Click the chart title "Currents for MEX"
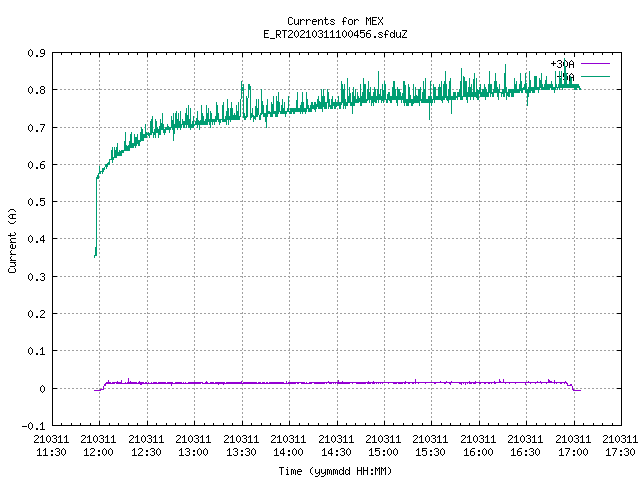The image size is (640, 480). tap(335, 21)
